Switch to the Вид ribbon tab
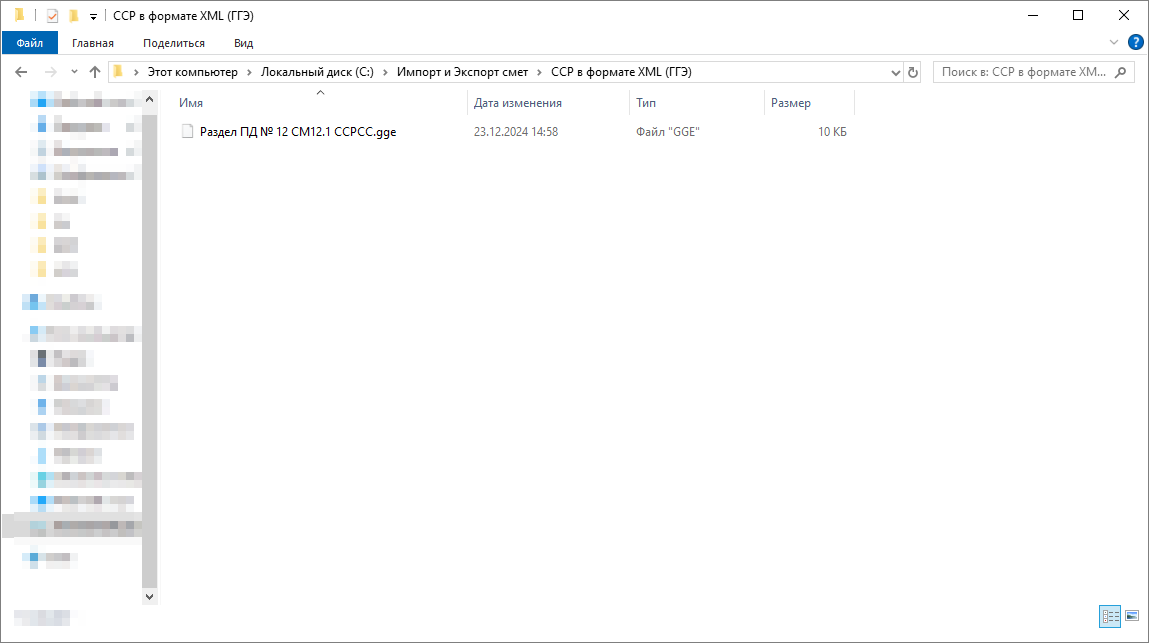 [243, 43]
